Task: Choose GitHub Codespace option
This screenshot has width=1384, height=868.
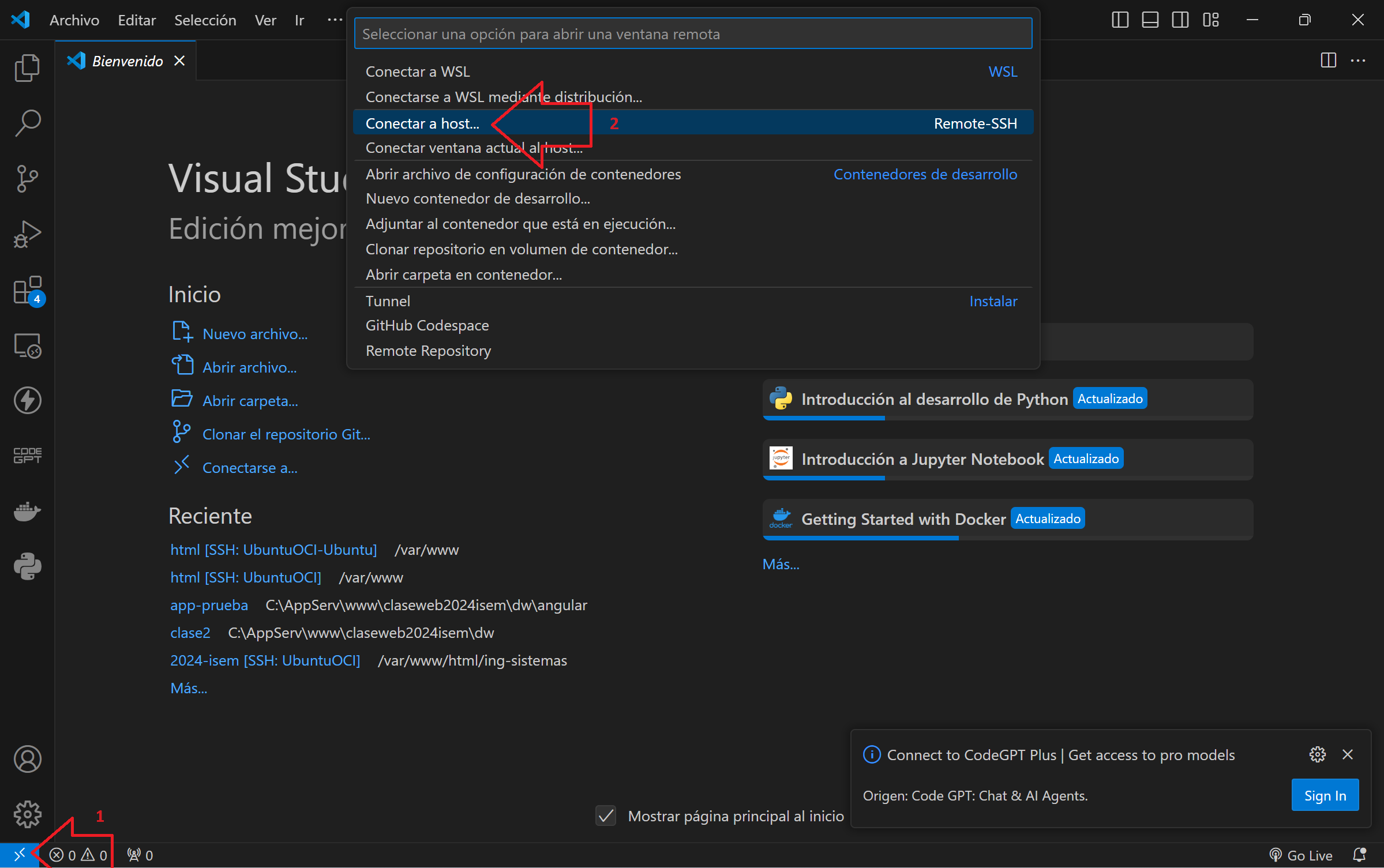Action: (692, 325)
